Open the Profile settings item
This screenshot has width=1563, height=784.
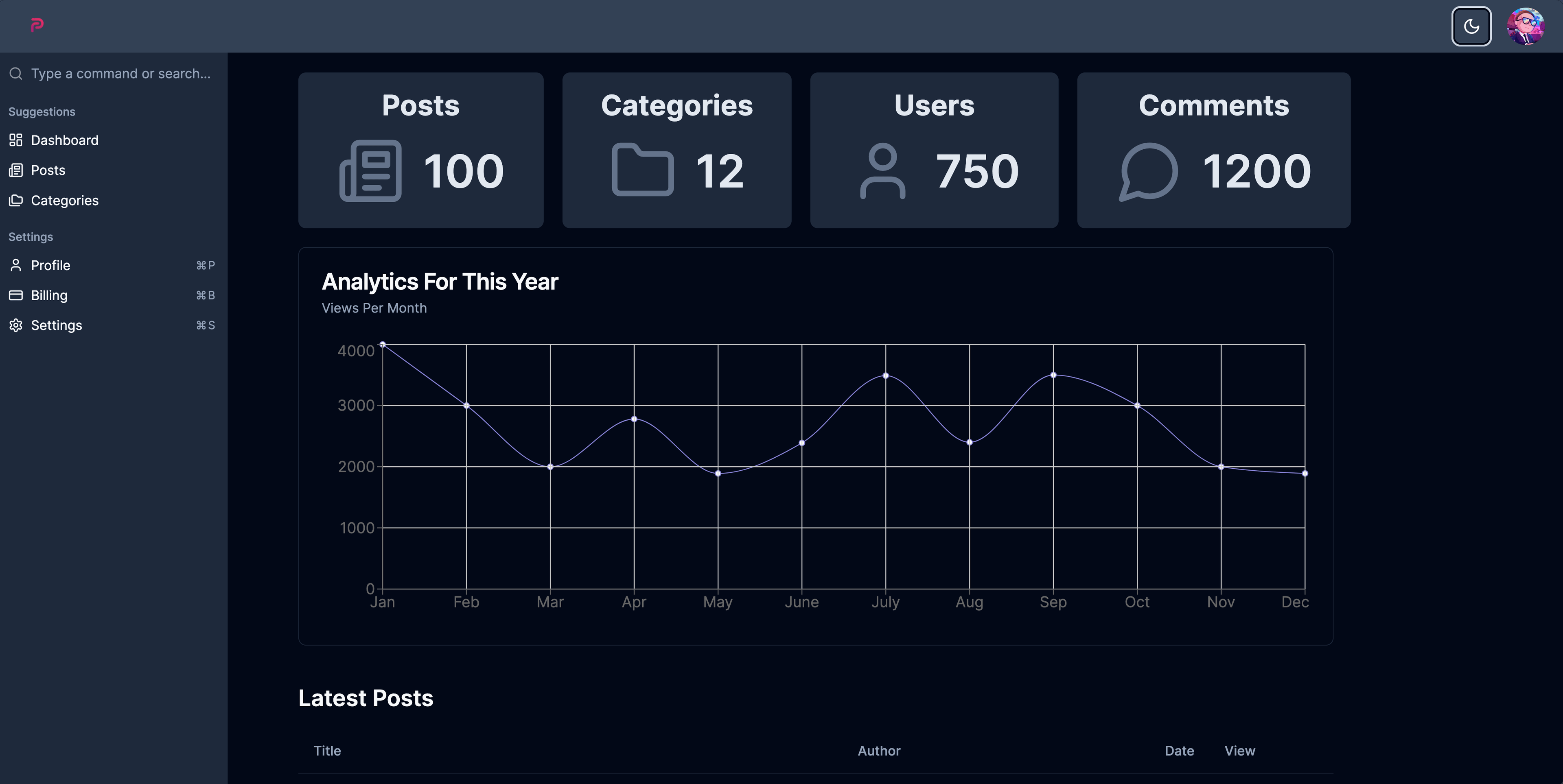[x=50, y=266]
